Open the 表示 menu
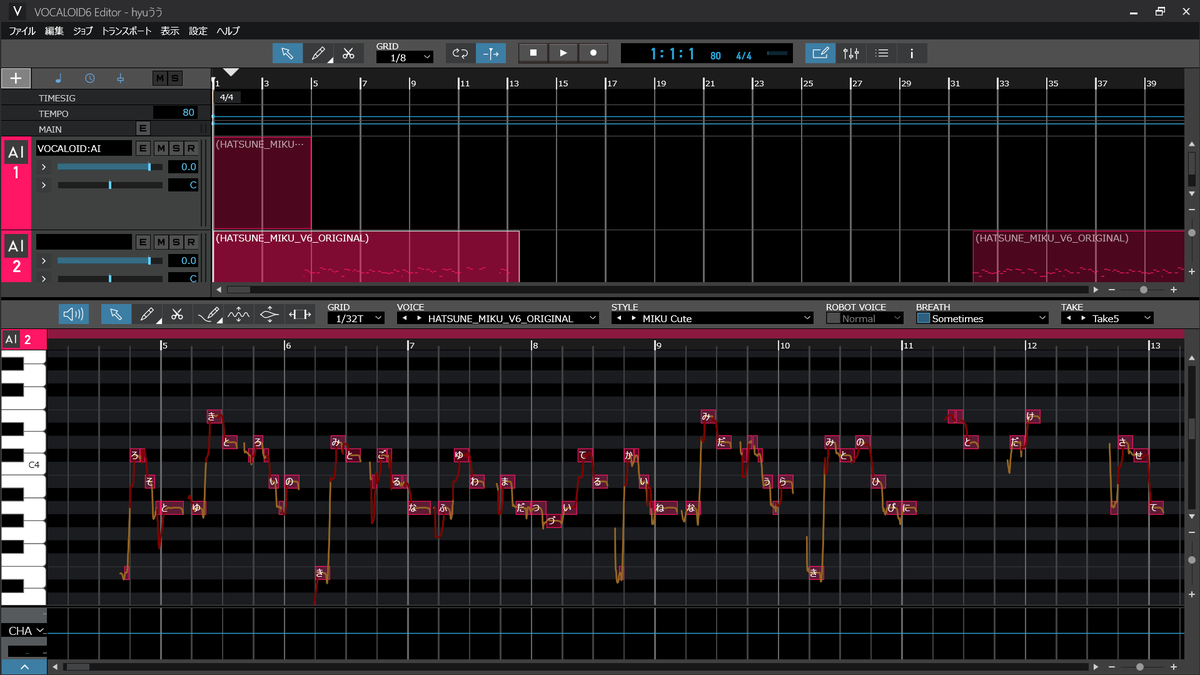This screenshot has width=1200, height=675. [170, 31]
